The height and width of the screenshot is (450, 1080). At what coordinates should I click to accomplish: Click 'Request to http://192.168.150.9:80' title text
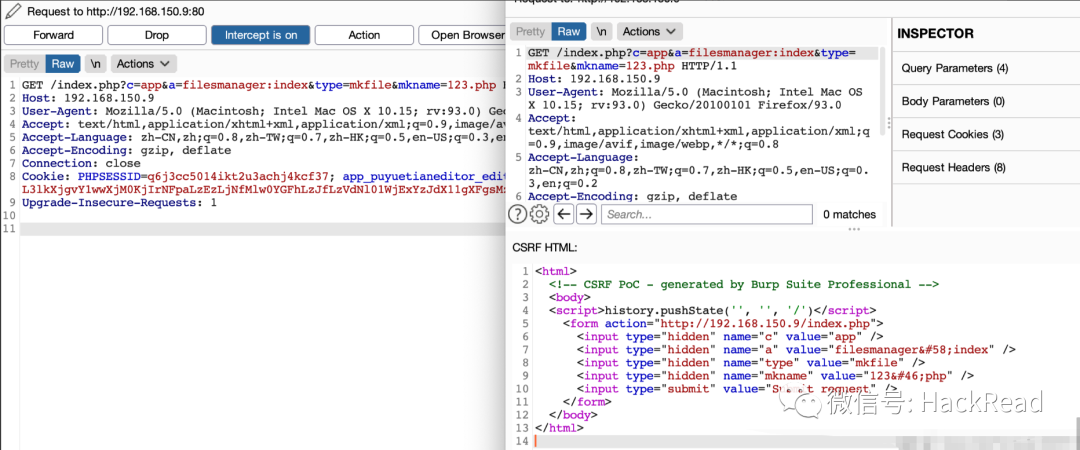click(116, 12)
